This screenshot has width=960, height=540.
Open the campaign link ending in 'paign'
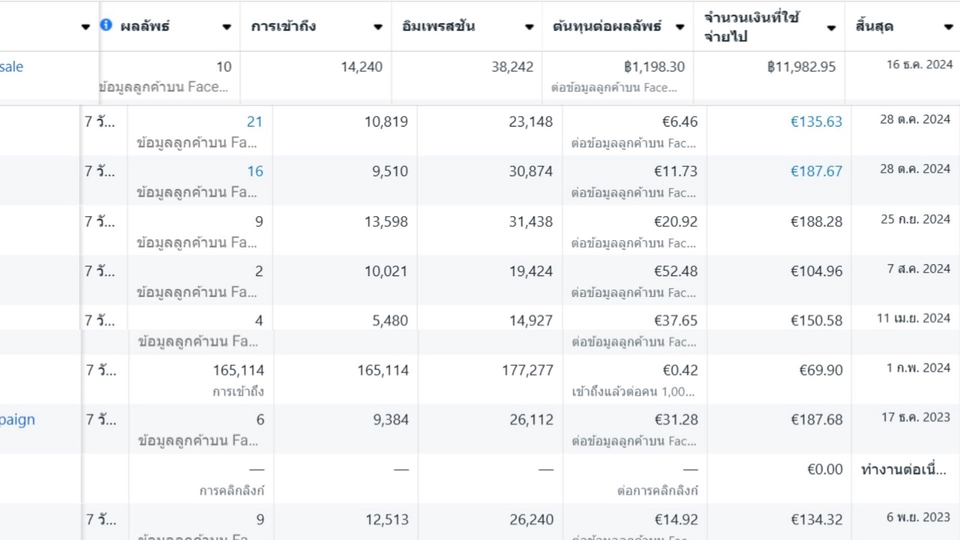coord(17,420)
